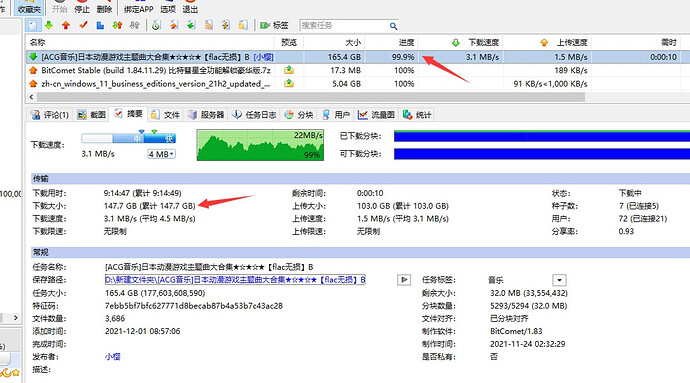Open the 任务标签 dropdown arrow
This screenshot has height=383, width=690.
(x=559, y=280)
